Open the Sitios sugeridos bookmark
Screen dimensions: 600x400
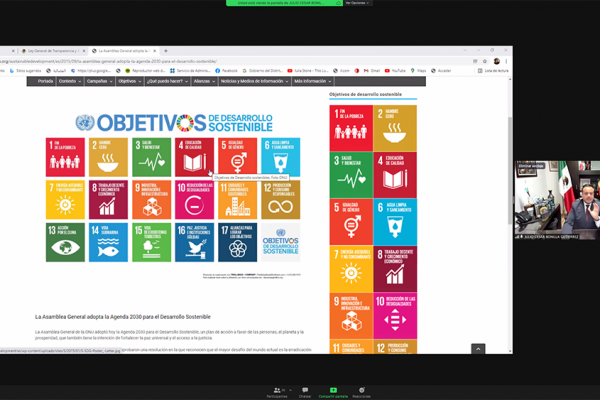click(25, 71)
